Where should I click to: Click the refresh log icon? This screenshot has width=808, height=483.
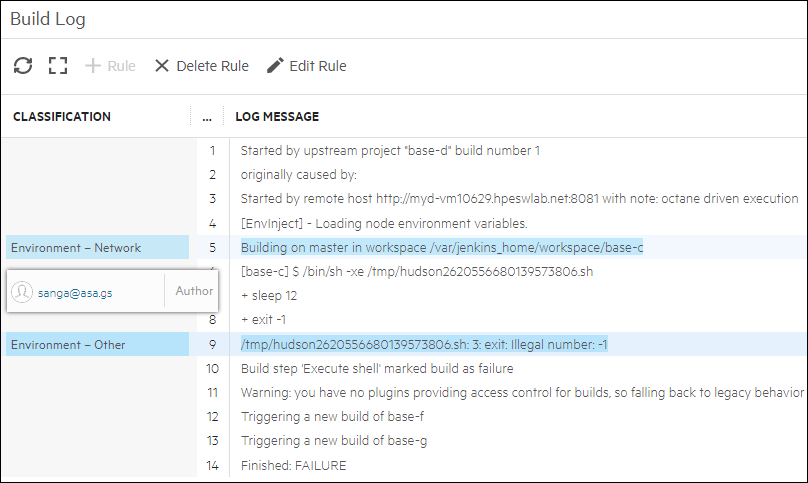coord(23,66)
